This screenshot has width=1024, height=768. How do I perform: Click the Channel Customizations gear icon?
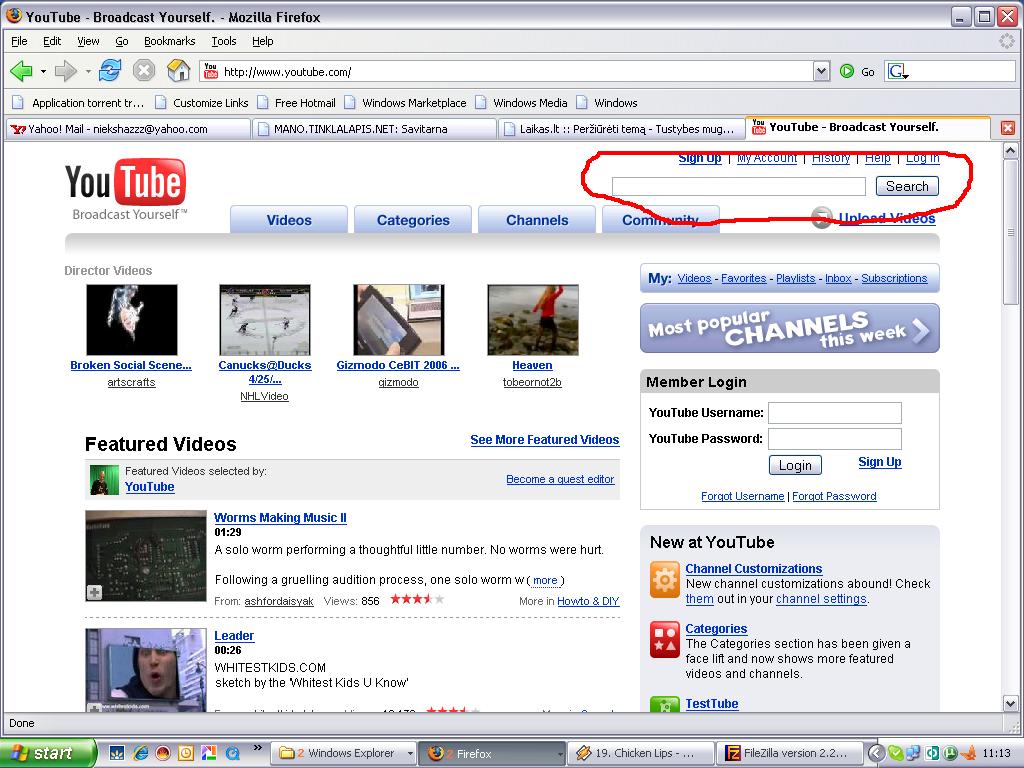664,579
